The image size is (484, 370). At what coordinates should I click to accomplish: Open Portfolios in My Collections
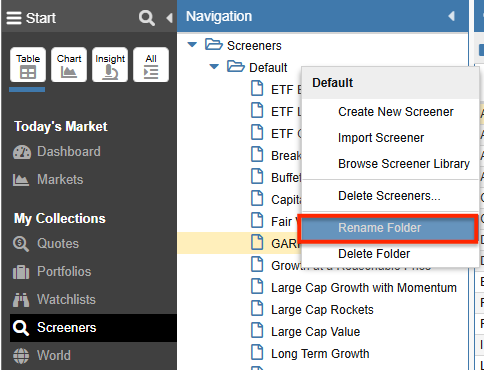(x=52, y=272)
